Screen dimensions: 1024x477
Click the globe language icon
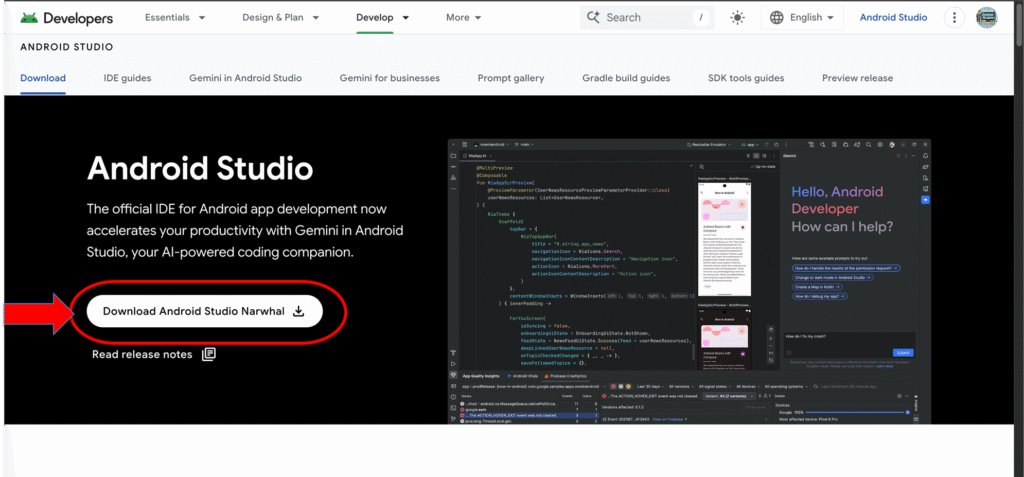coord(777,17)
